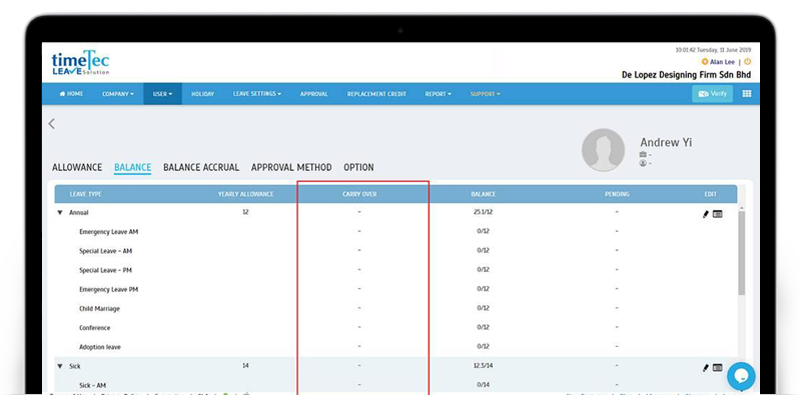
Task: Click the Alan Lee user link
Action: 722,62
